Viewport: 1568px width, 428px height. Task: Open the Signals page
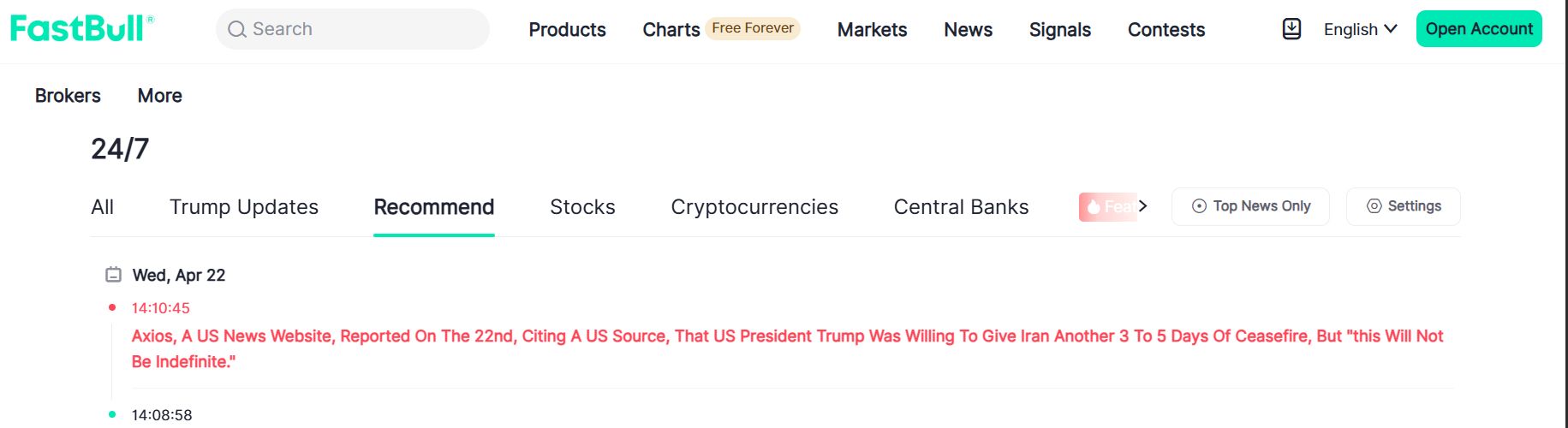point(1059,29)
